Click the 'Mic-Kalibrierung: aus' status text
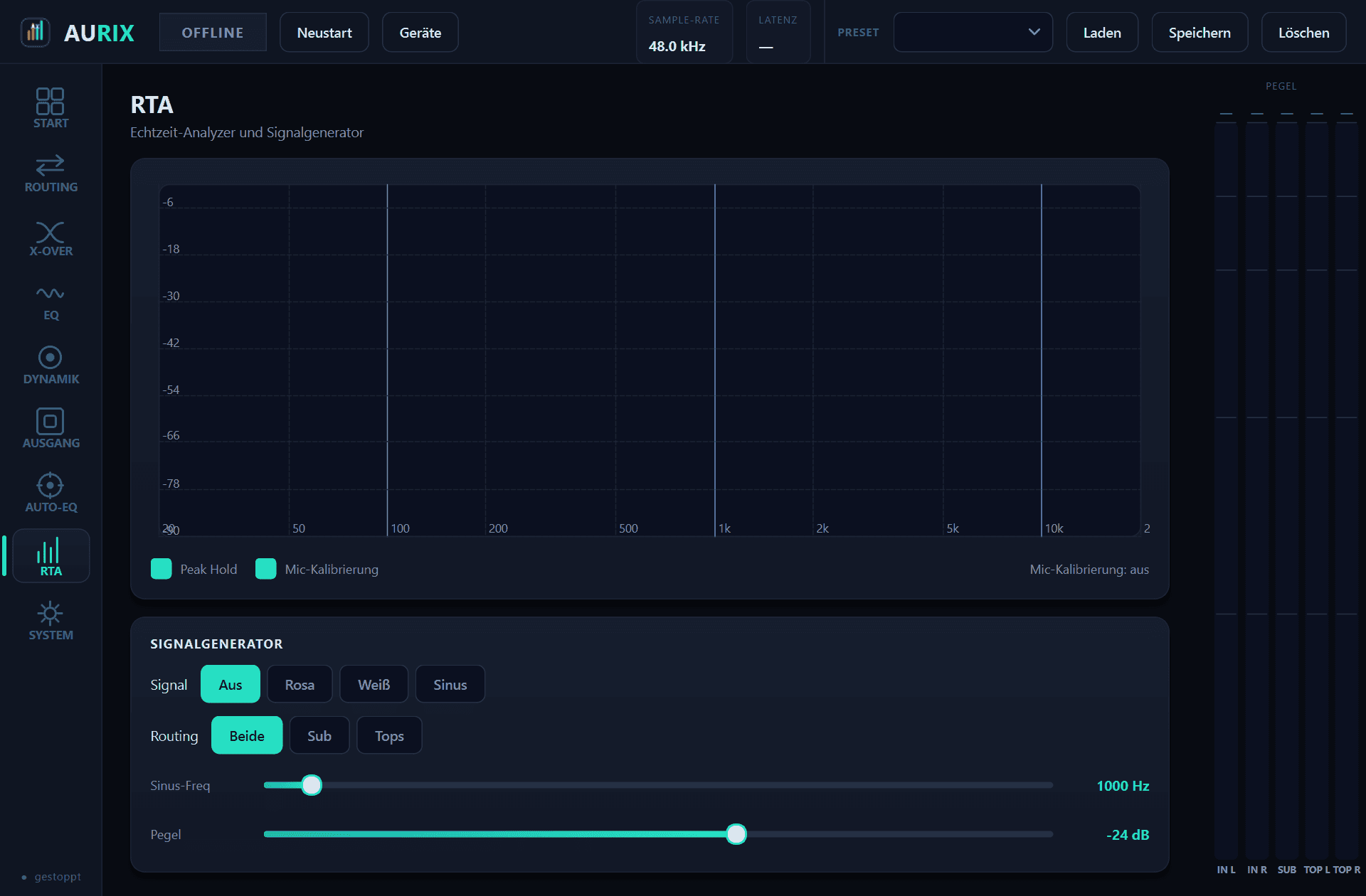 point(1089,569)
